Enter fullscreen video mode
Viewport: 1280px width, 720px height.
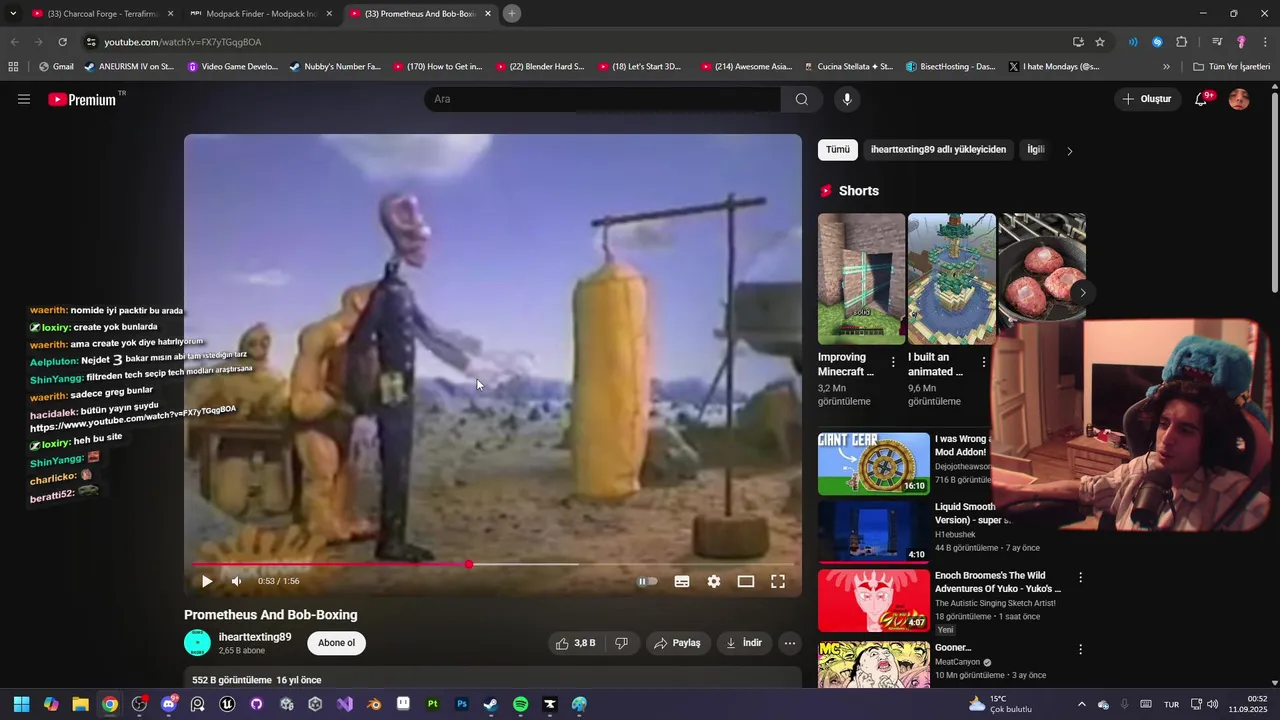(778, 581)
